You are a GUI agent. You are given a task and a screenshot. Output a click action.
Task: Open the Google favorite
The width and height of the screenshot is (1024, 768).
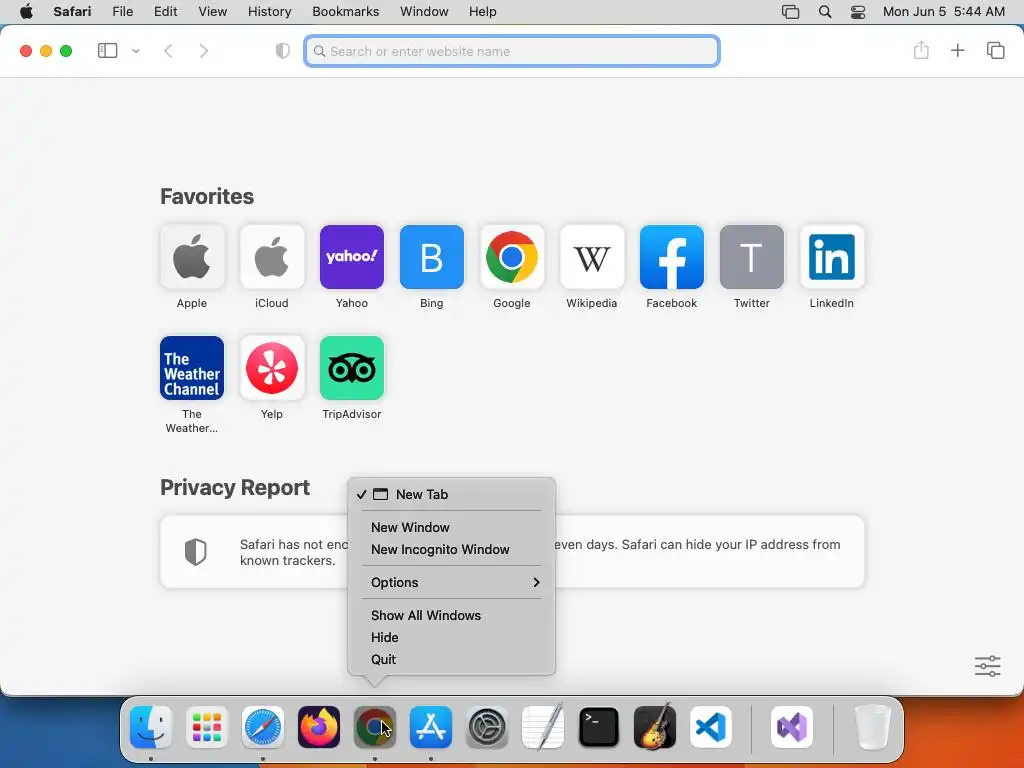(x=512, y=257)
